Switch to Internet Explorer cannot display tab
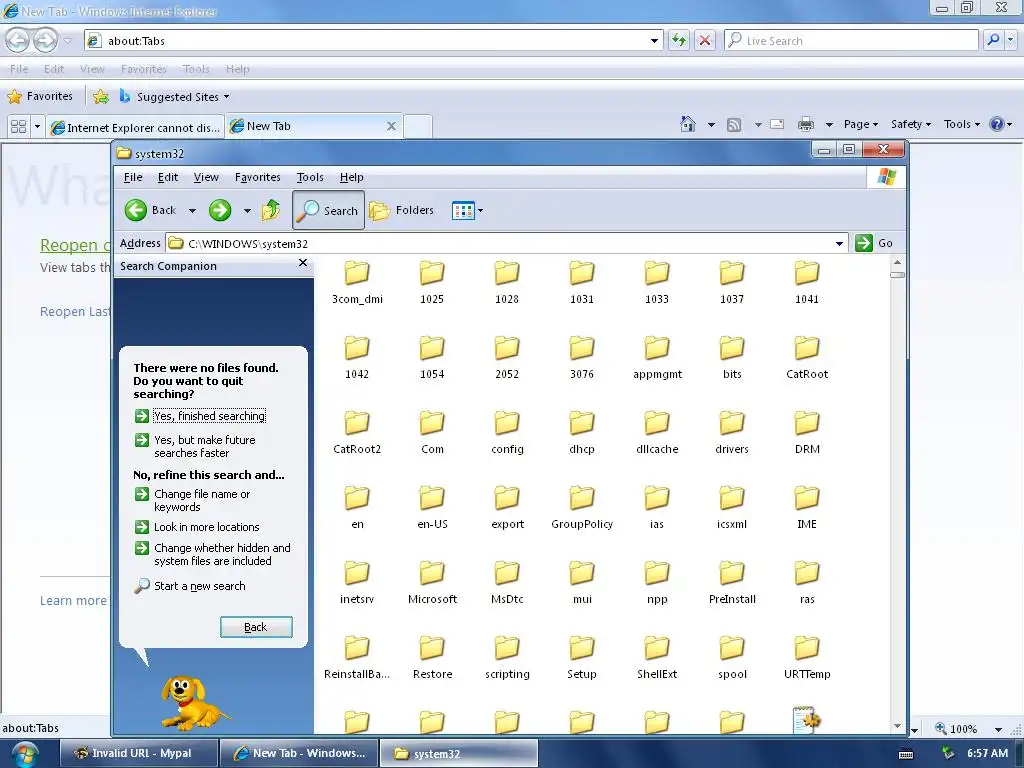 135,127
